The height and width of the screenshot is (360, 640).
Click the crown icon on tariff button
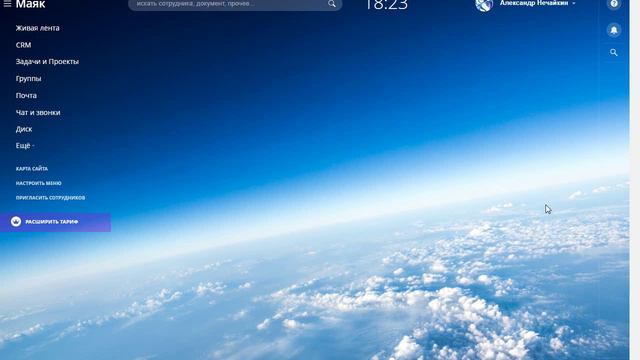click(16, 222)
